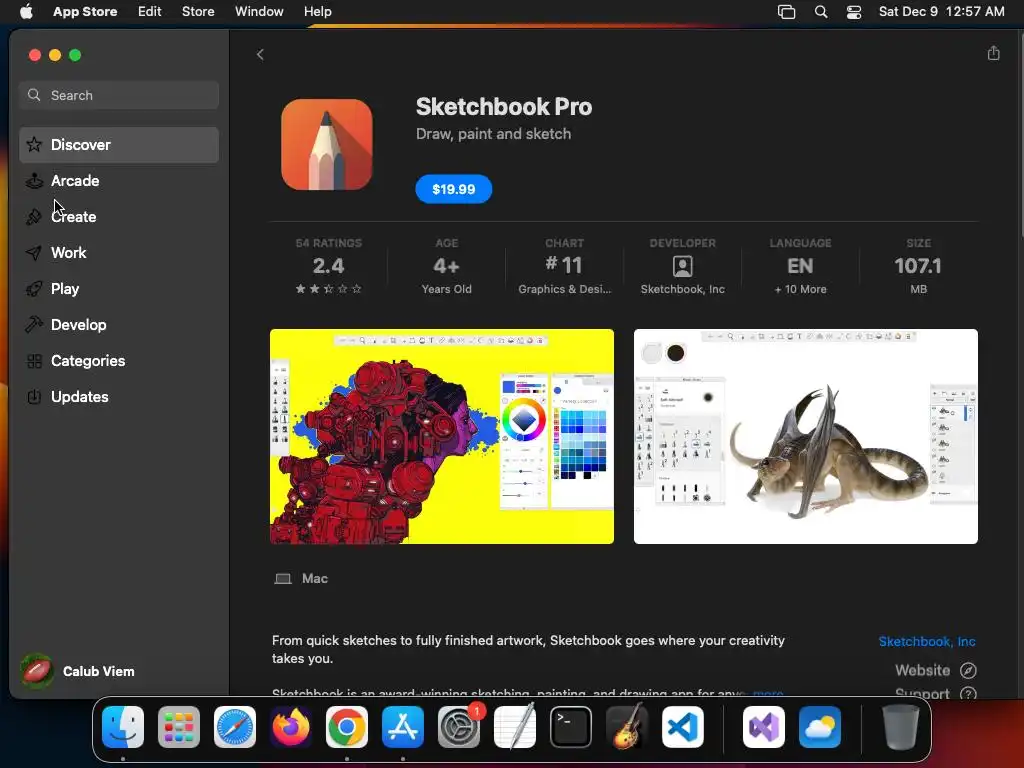The height and width of the screenshot is (768, 1024).
Task: Open the Arcade section
Action: 119,180
